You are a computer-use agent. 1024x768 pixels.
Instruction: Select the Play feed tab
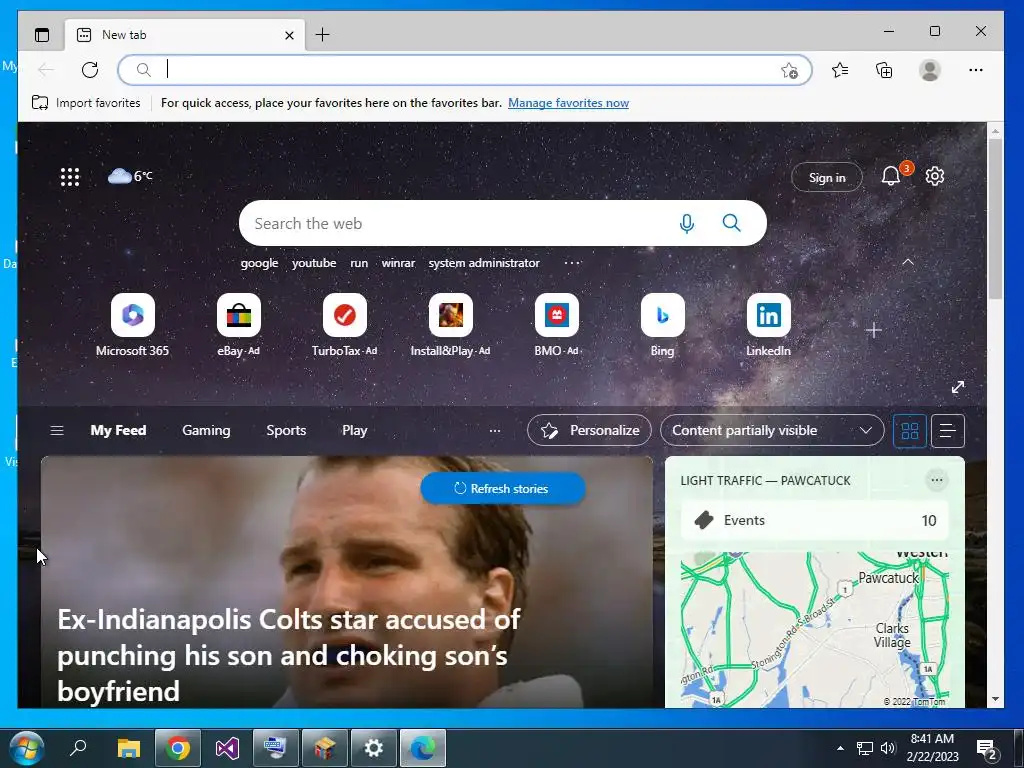[x=355, y=430]
